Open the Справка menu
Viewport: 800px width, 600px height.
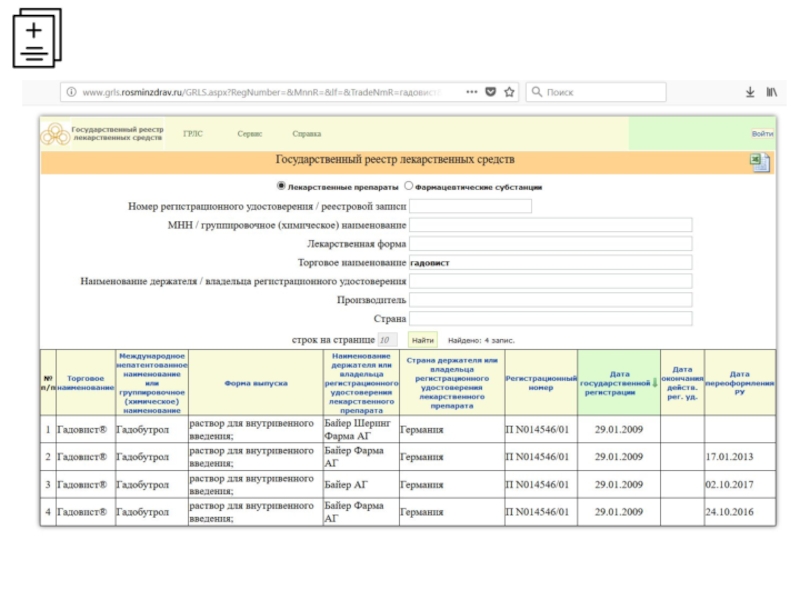pos(307,134)
